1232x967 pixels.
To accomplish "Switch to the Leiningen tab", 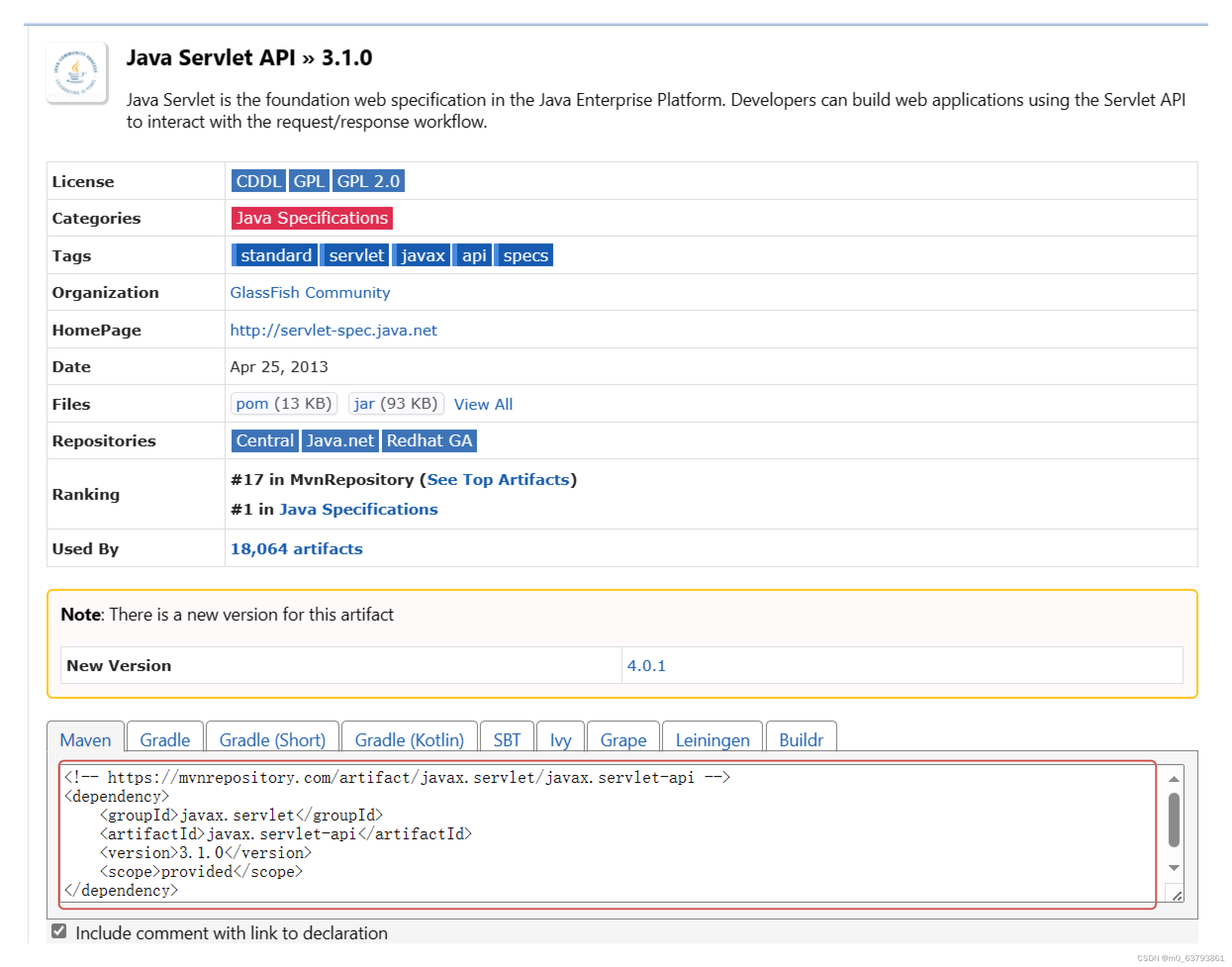I will (711, 739).
